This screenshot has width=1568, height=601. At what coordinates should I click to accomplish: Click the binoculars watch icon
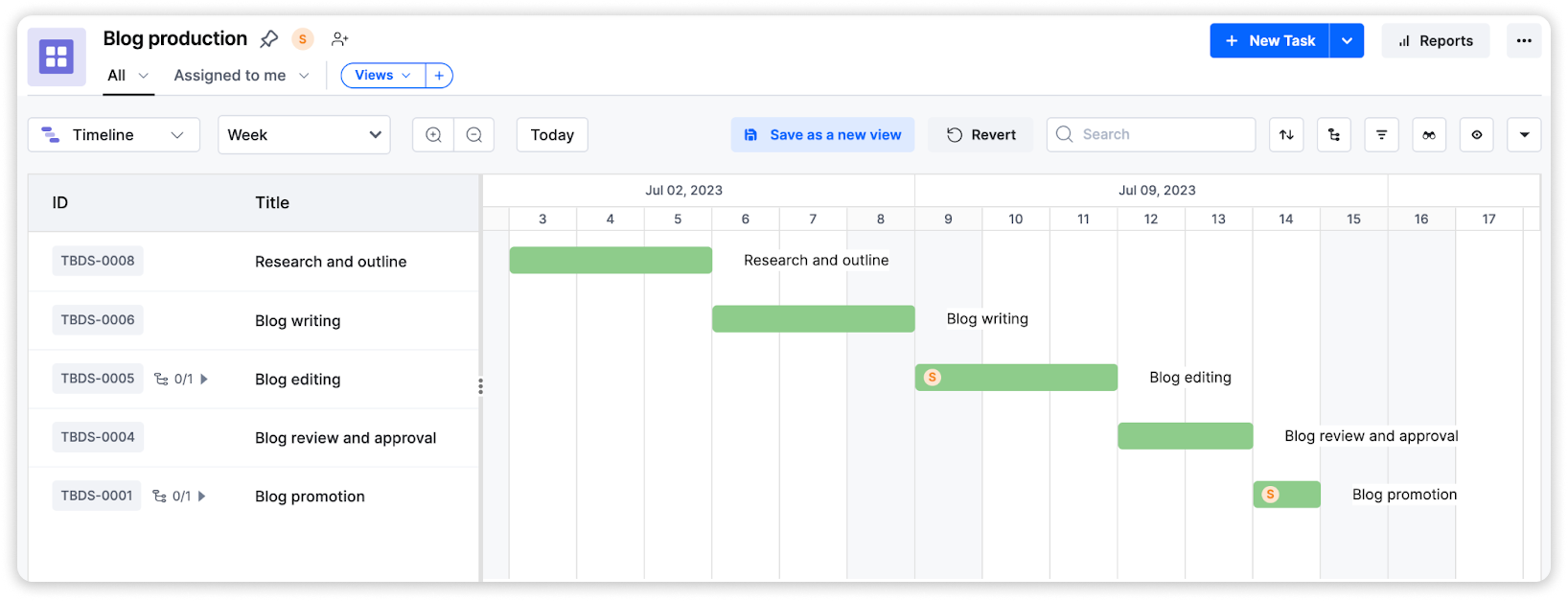1429,135
